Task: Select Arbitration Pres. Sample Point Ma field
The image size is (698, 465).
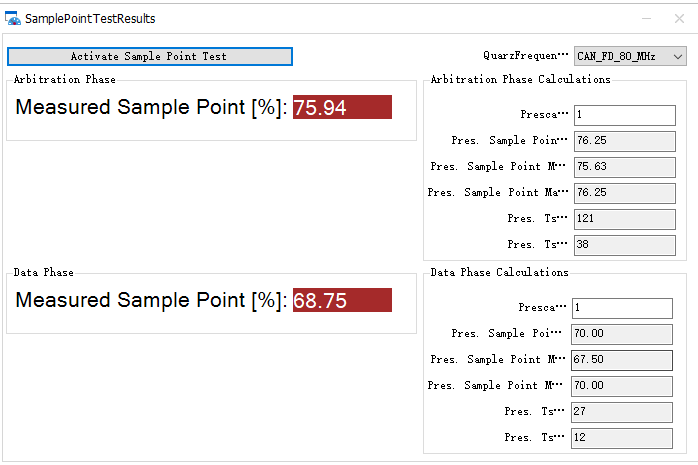Action: 625,193
